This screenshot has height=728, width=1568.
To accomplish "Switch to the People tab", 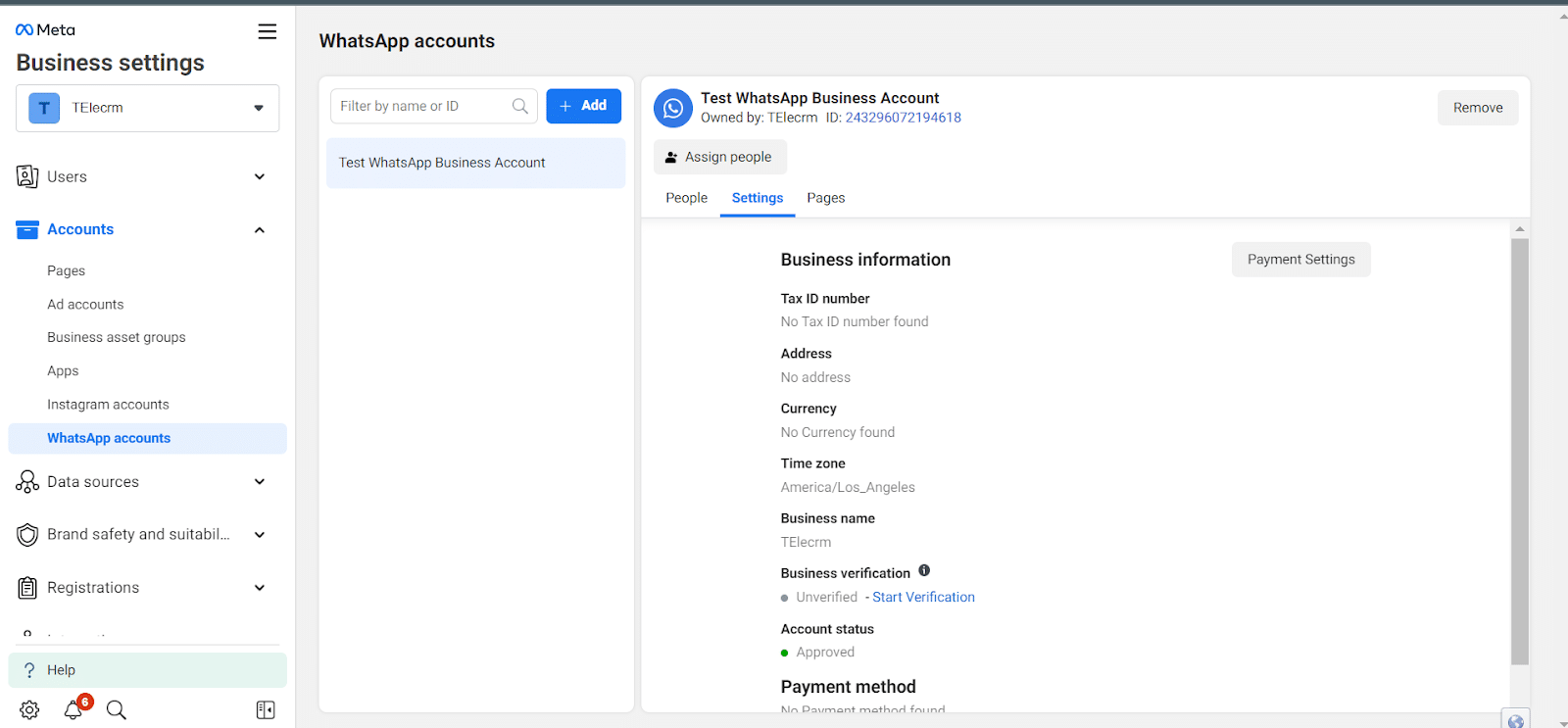I will point(686,198).
